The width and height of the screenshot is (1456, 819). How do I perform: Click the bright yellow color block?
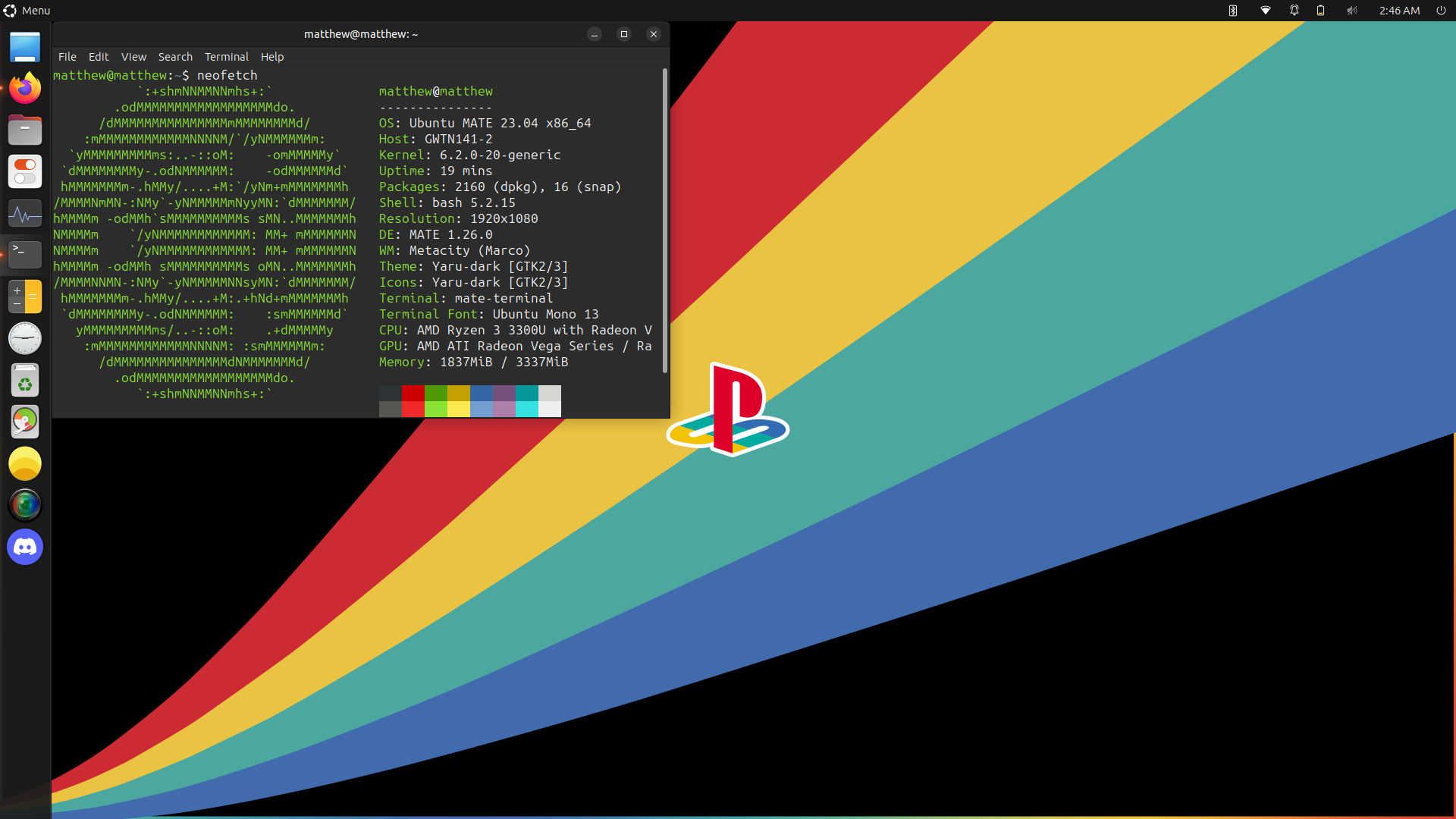click(x=459, y=409)
